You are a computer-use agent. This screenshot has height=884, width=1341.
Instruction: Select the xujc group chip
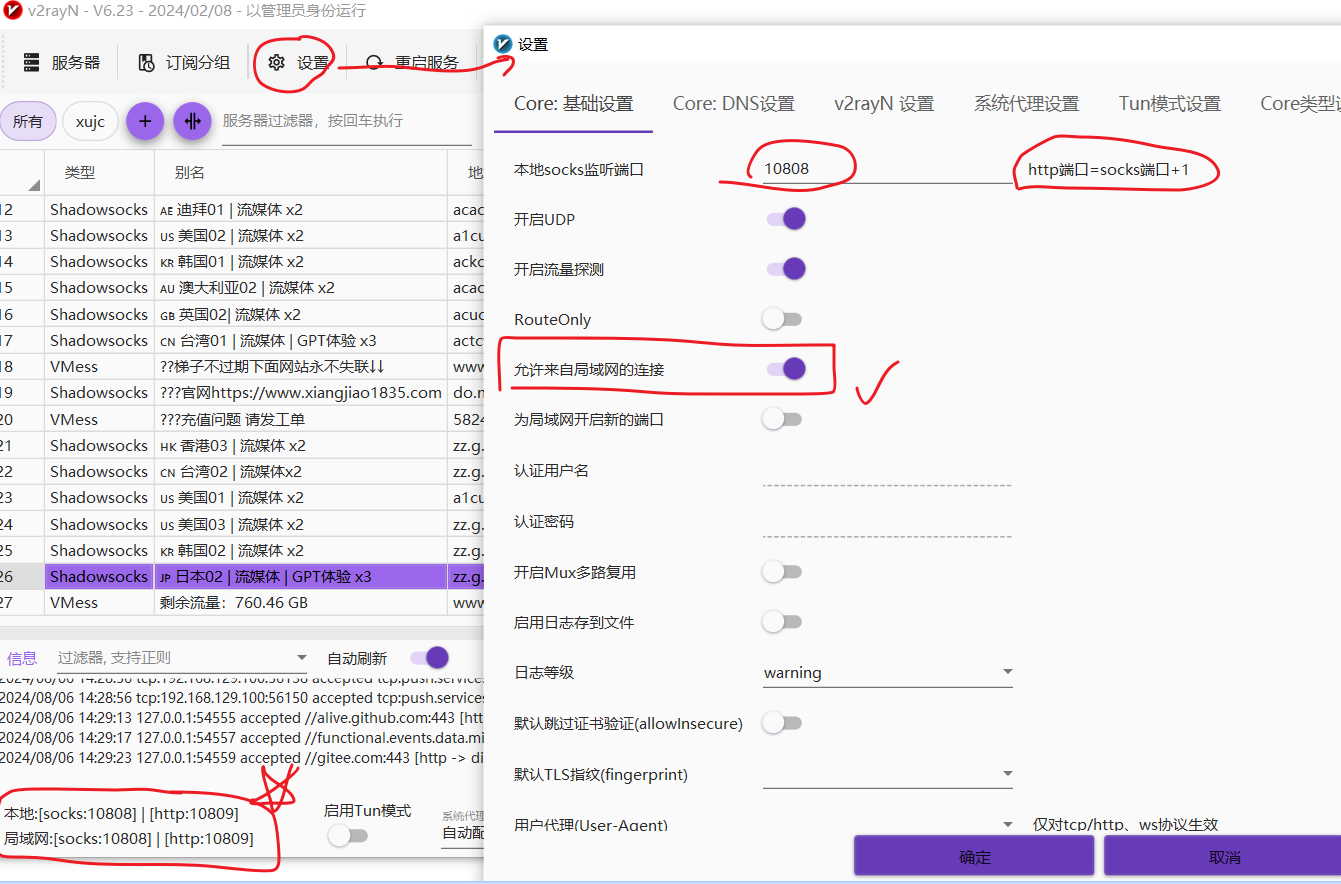pyautogui.click(x=90, y=122)
